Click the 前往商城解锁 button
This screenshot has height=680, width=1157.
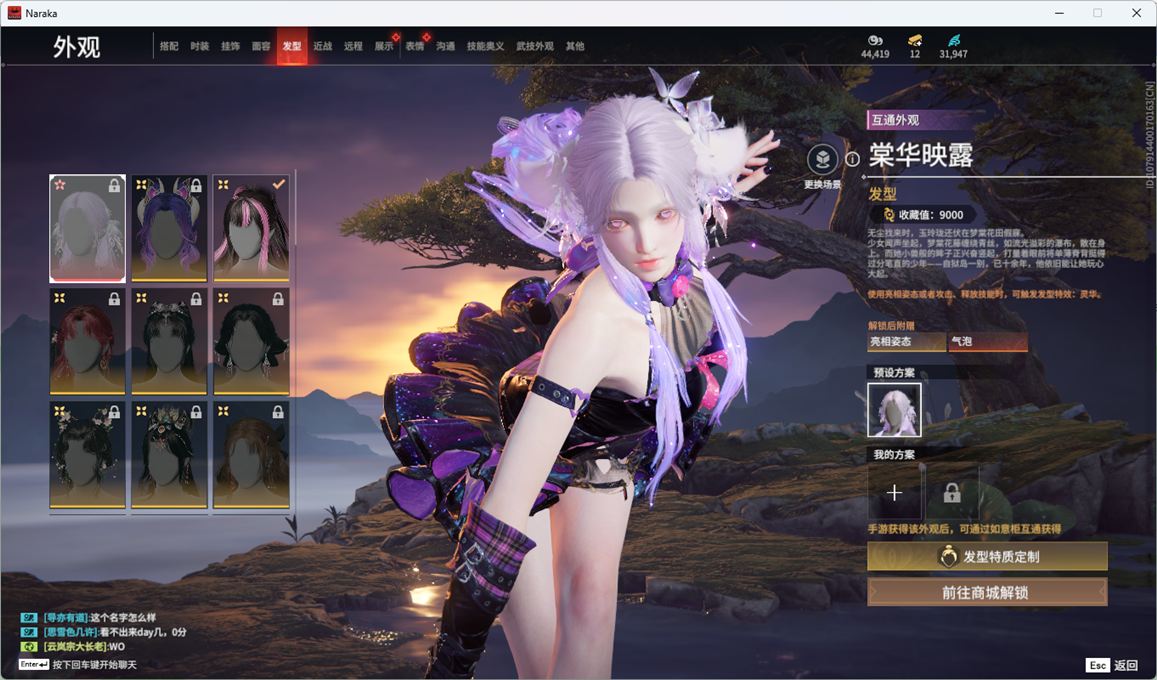pyautogui.click(x=987, y=592)
